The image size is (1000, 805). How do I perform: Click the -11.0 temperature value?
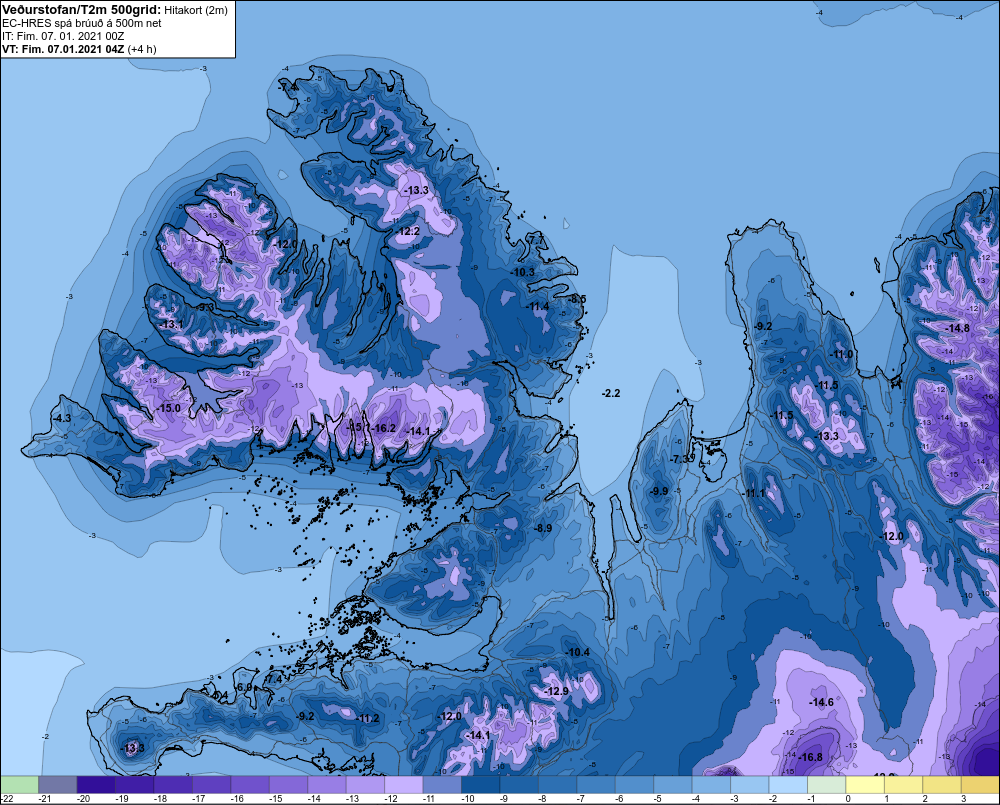click(841, 355)
